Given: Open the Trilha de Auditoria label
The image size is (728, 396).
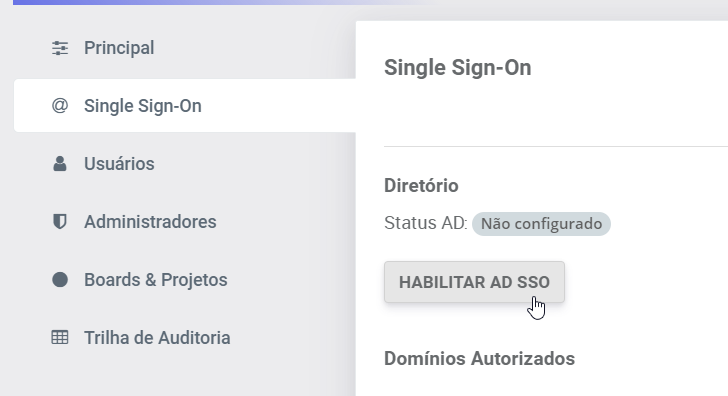Looking at the screenshot, I should (157, 338).
